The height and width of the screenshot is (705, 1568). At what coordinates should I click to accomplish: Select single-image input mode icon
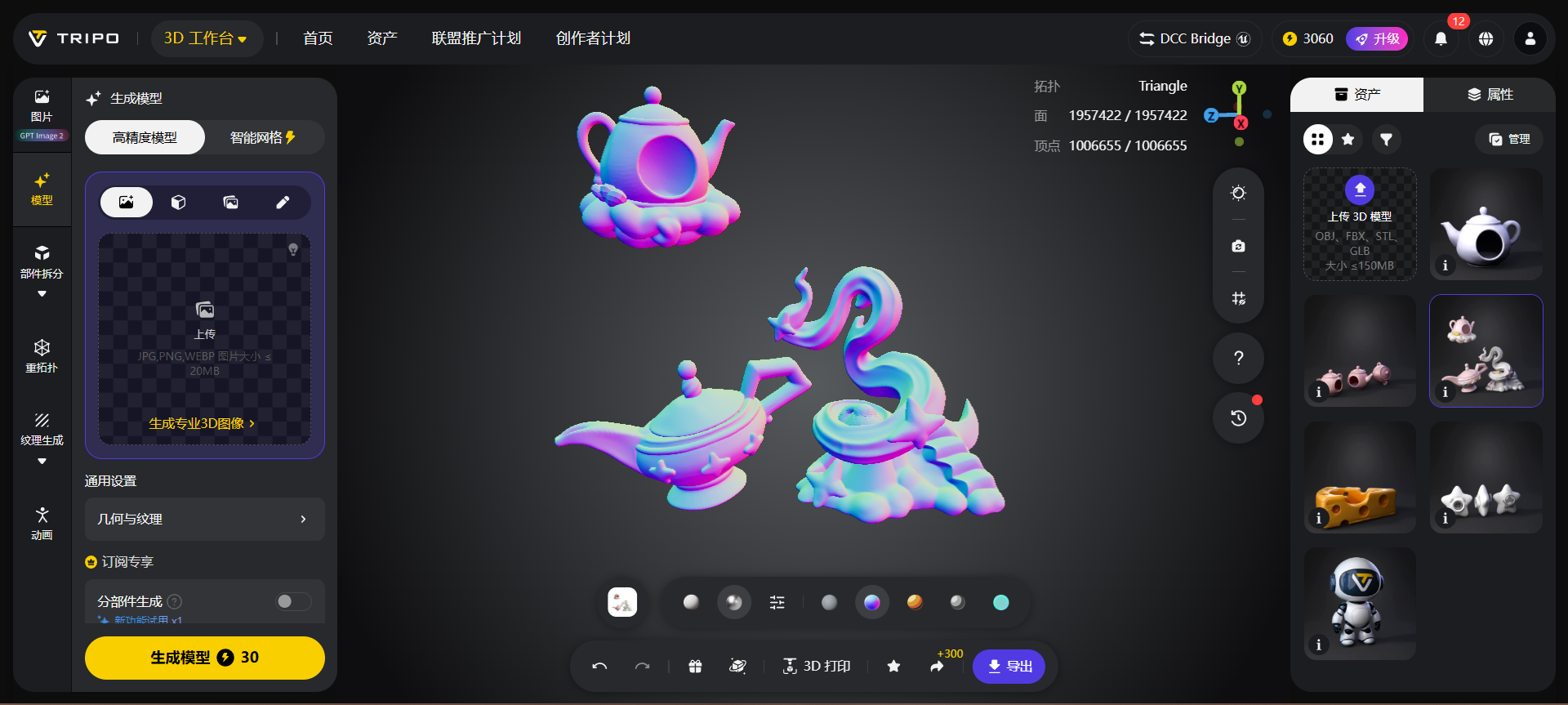[x=127, y=203]
